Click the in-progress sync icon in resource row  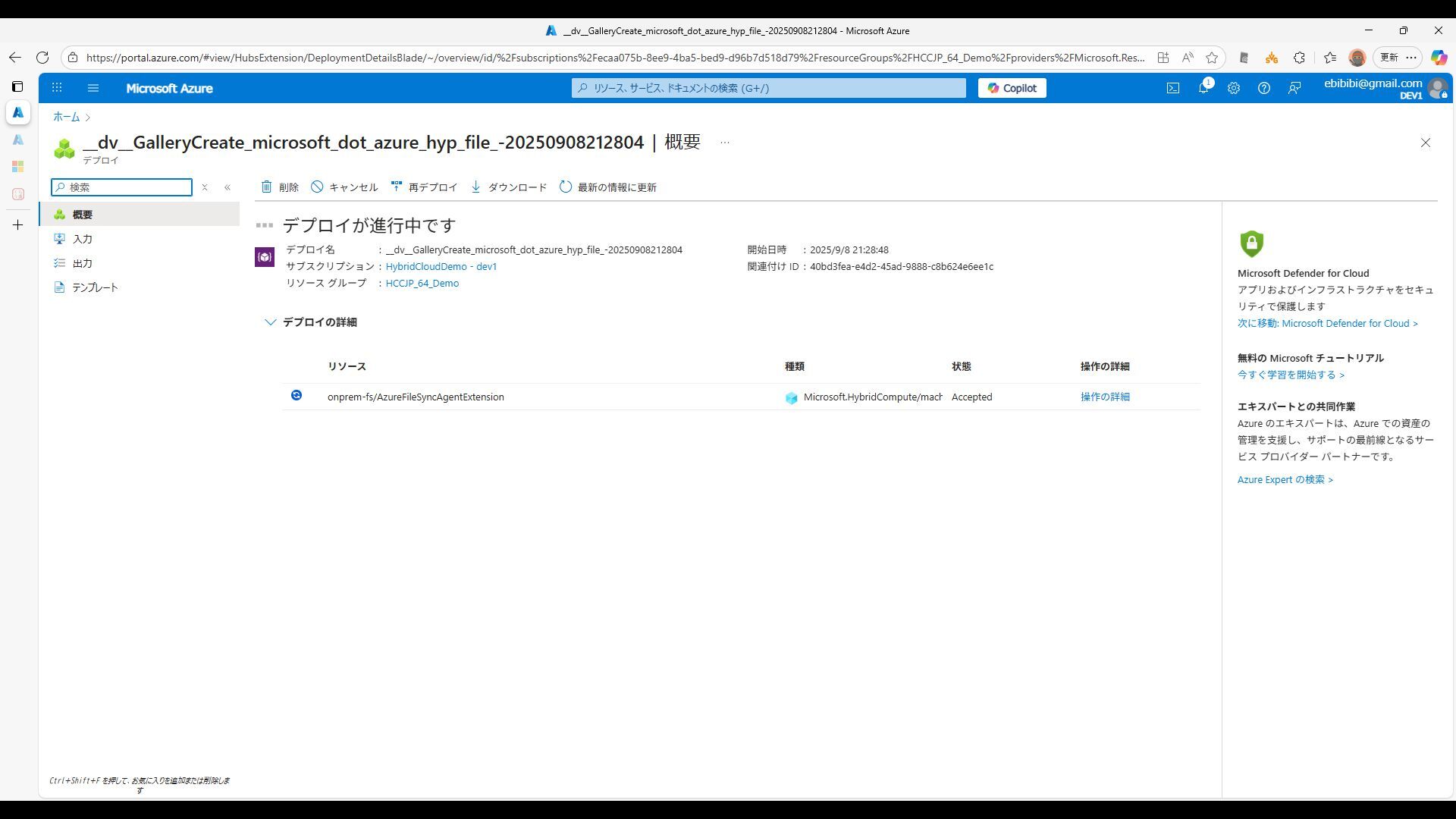click(297, 395)
